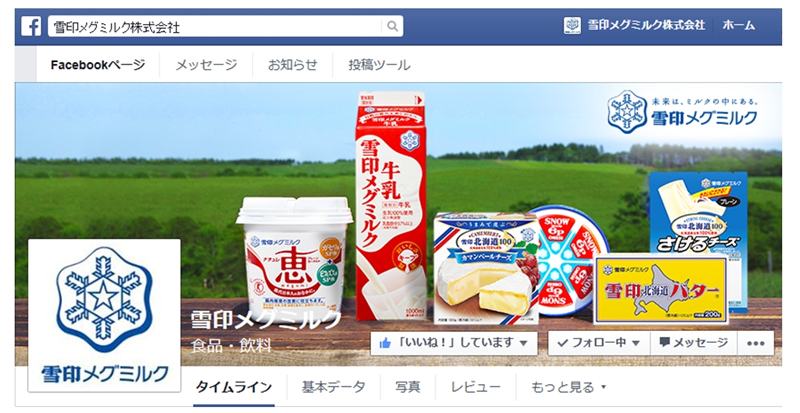The image size is (800, 413).
Task: Focus the search field containing 雪印メグミルク株式会社
Action: coord(226,26)
